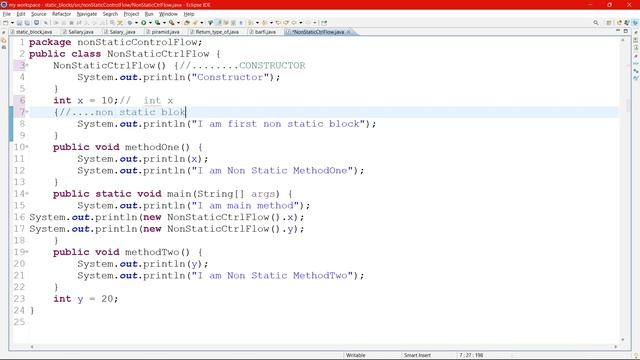Click the 'int y = 20;' line
The height and width of the screenshot is (360, 640).
[86, 299]
